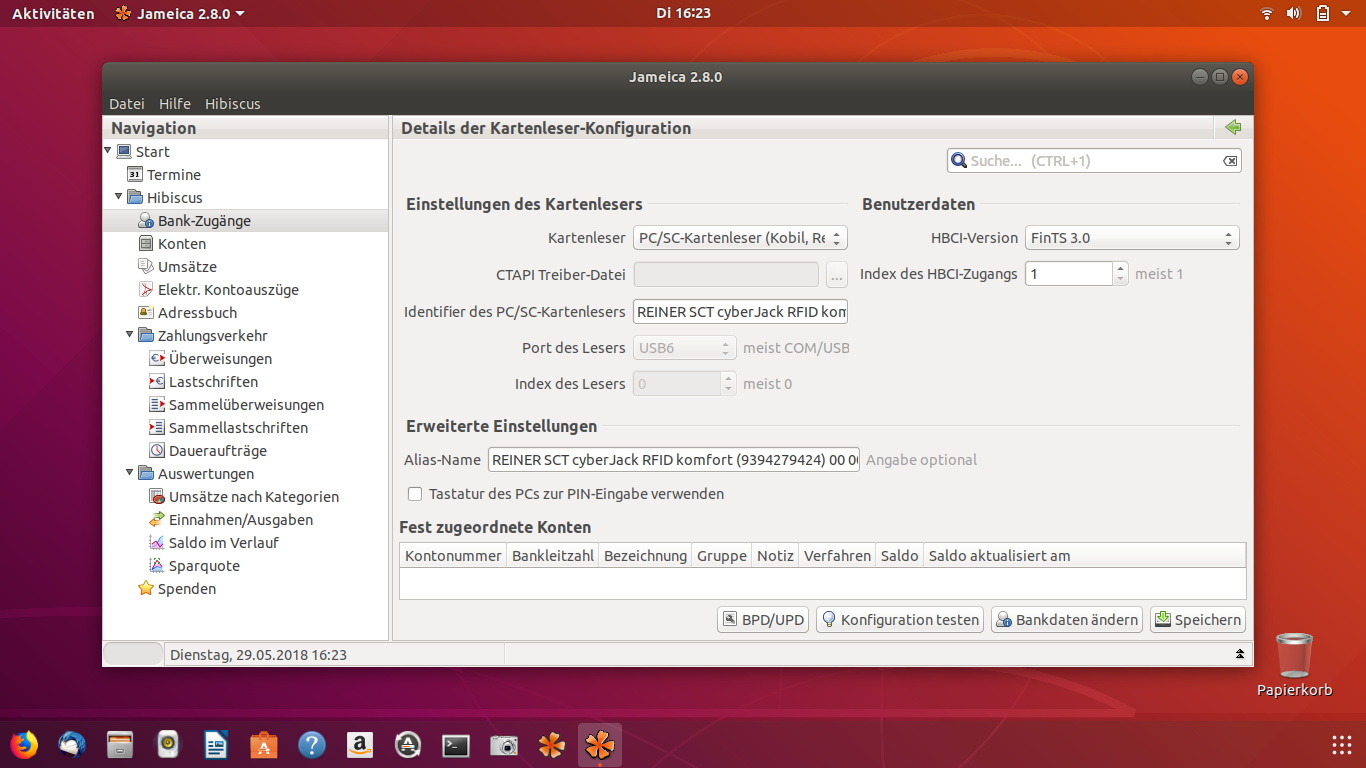
Task: Click Konfiguration testen button
Action: [900, 620]
